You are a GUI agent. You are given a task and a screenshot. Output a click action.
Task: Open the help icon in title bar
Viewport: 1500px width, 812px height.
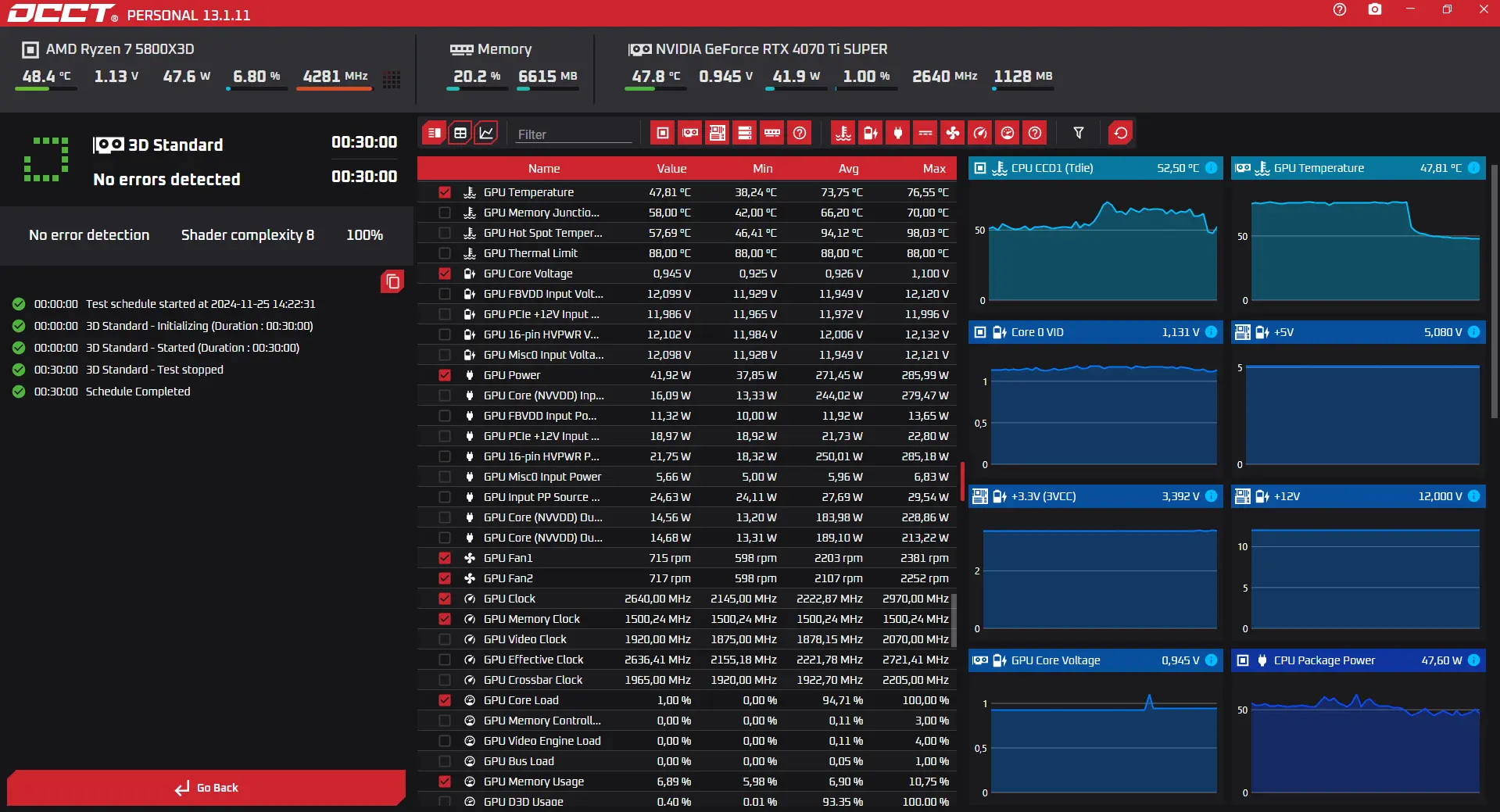[1340, 9]
